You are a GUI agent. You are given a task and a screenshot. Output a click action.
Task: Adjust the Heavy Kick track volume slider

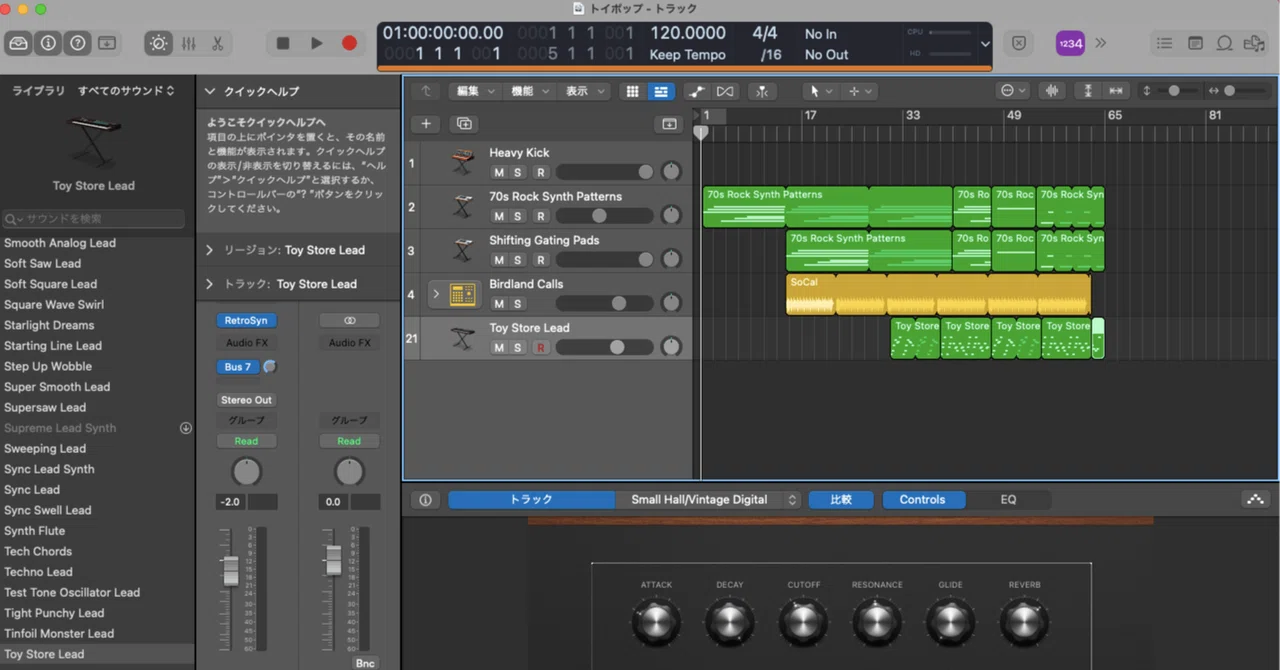606,172
